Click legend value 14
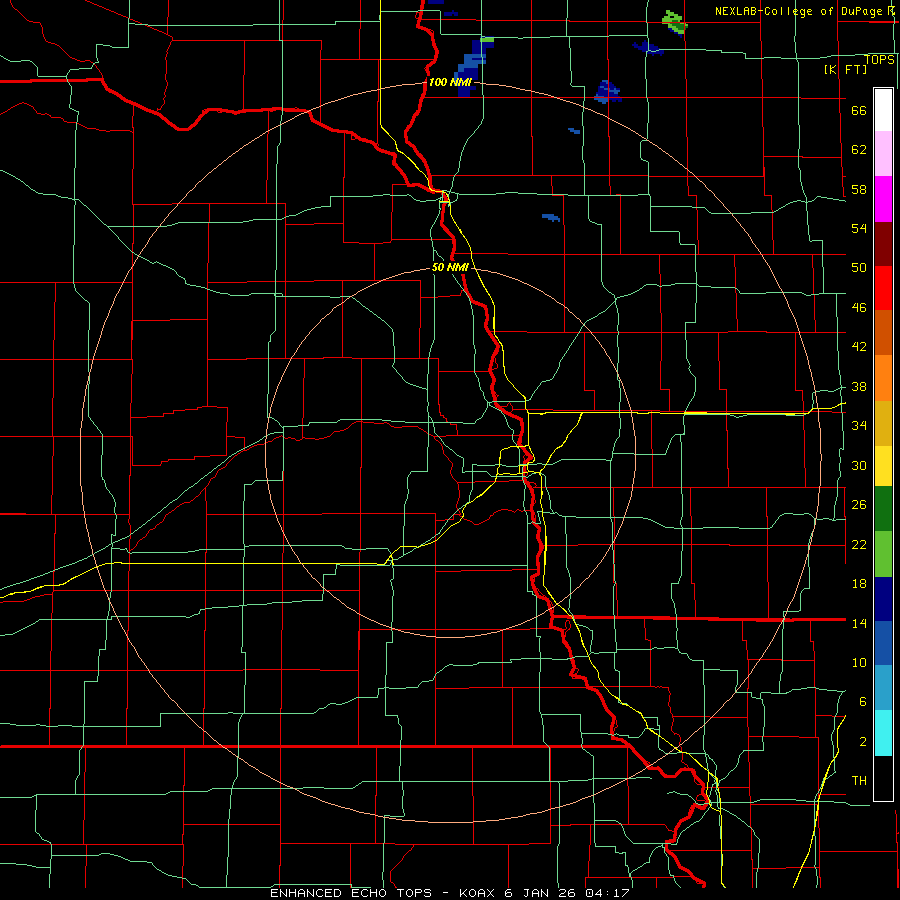Screen dimensions: 900x900 [859, 623]
